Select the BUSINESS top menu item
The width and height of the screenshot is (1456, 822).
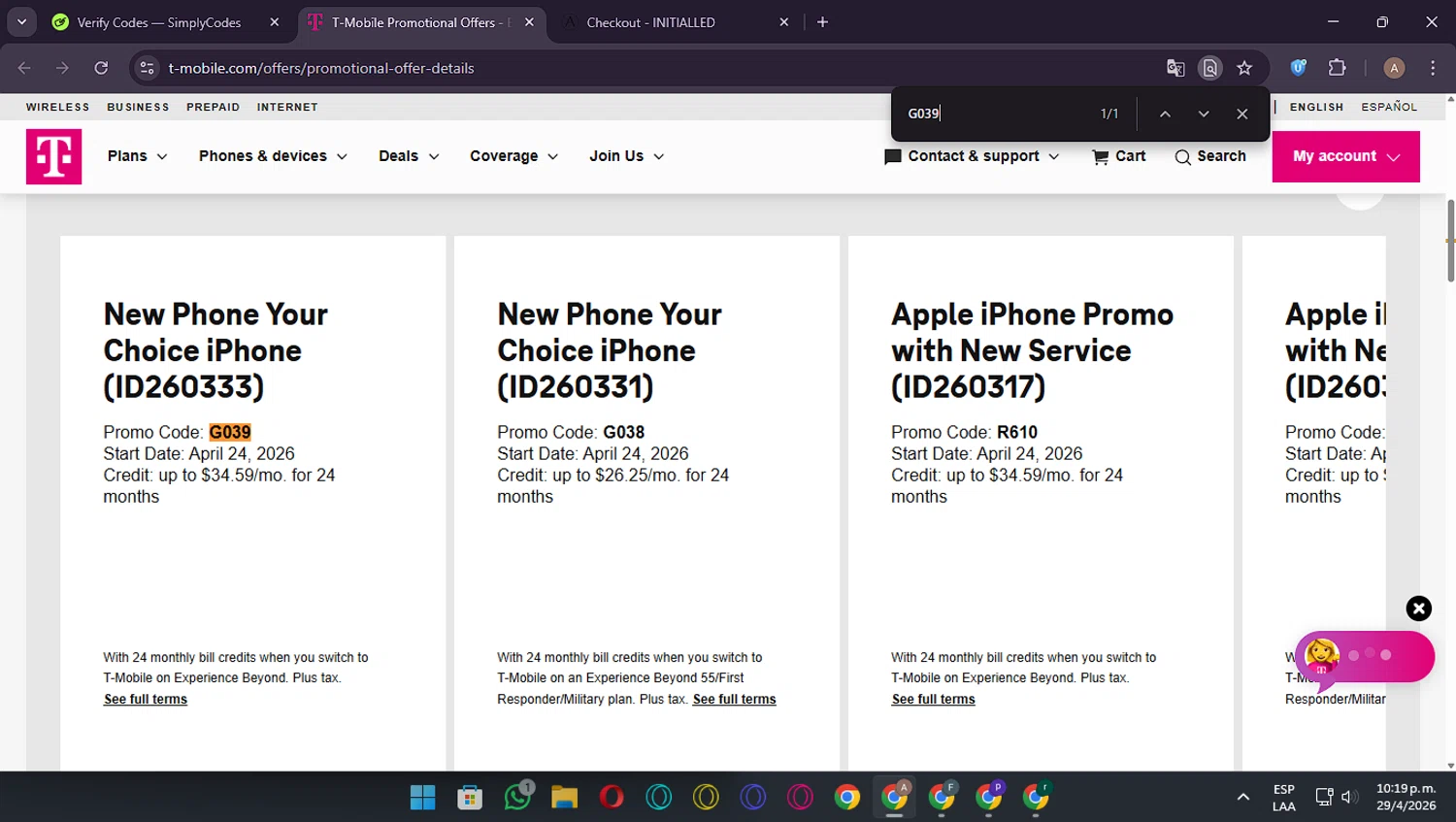[138, 107]
